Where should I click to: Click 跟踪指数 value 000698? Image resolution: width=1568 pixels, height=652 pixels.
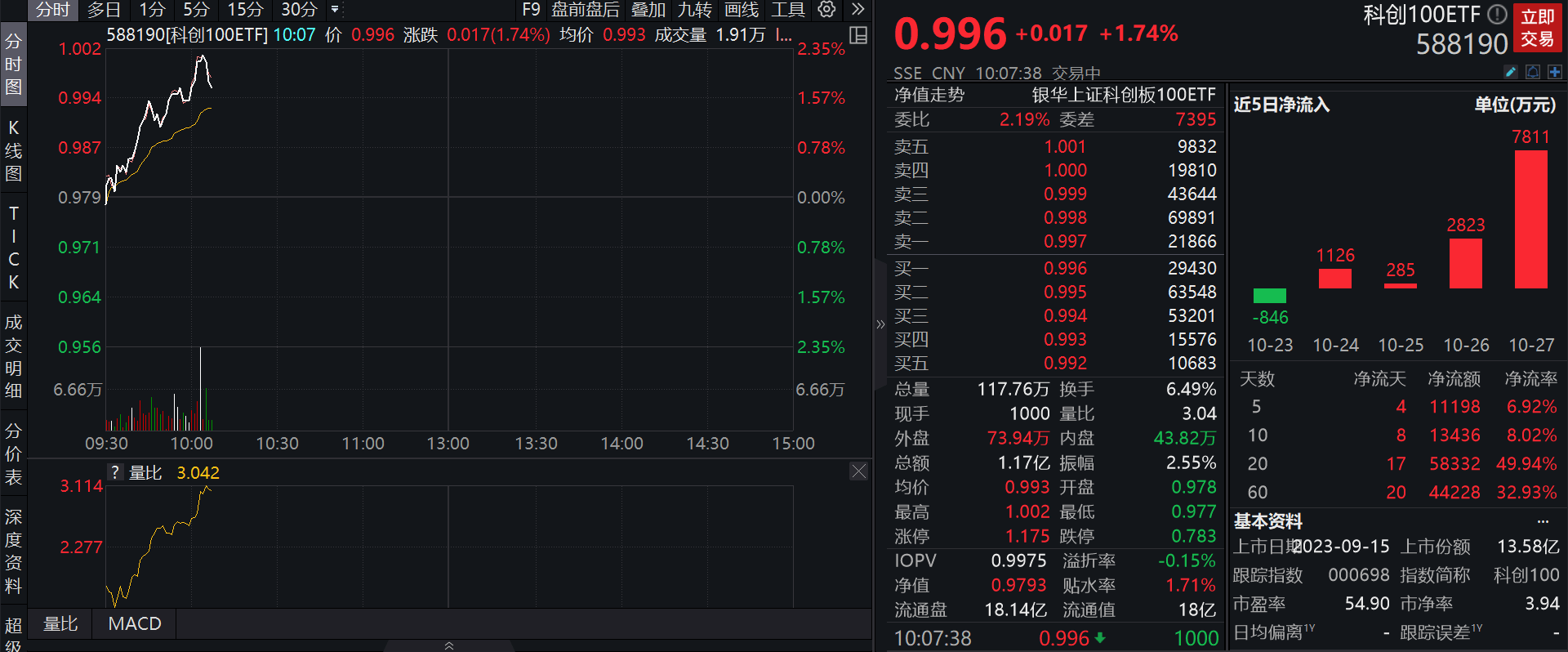(x=1358, y=575)
